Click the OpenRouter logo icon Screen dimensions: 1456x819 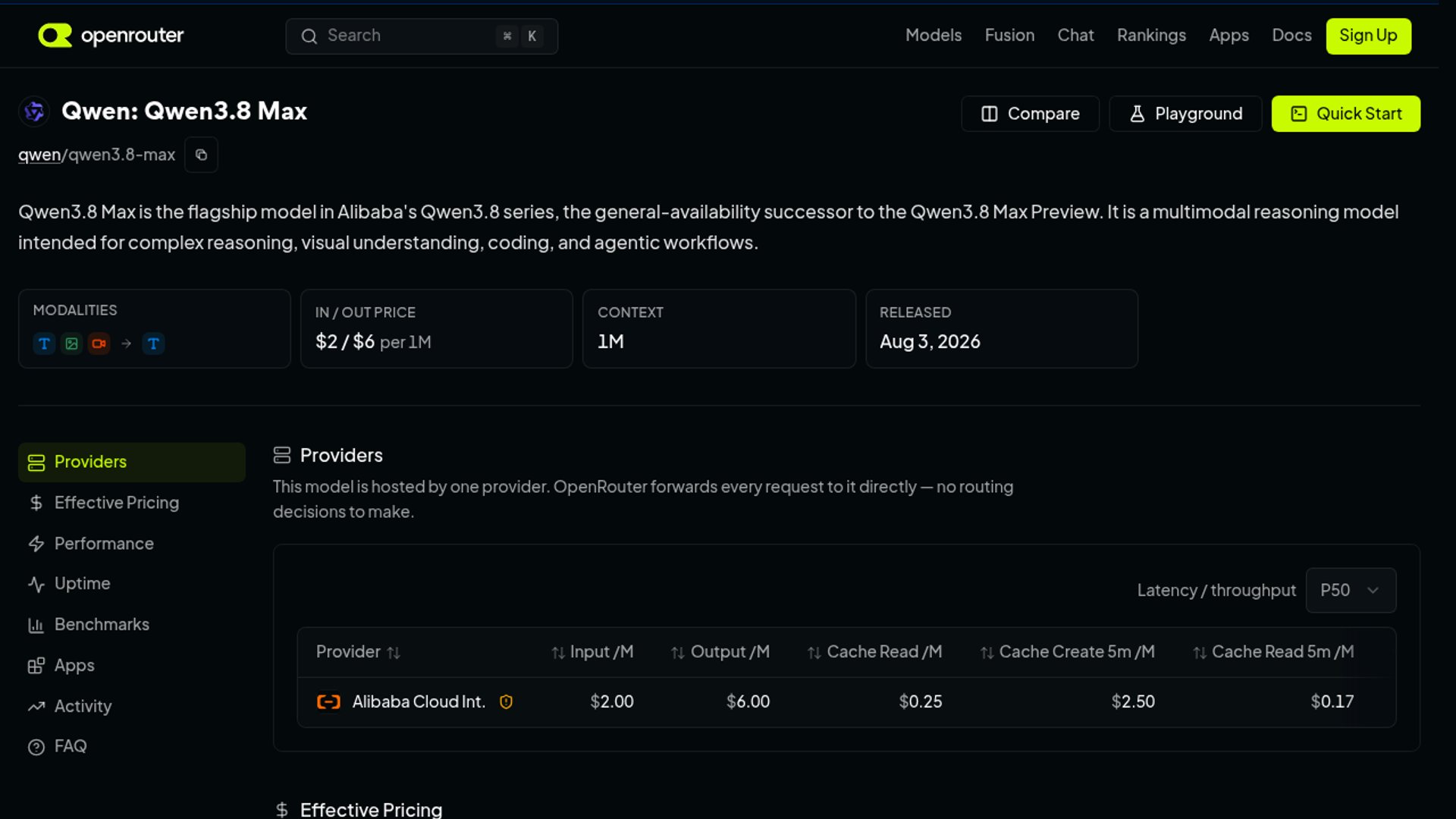pyautogui.click(x=55, y=35)
